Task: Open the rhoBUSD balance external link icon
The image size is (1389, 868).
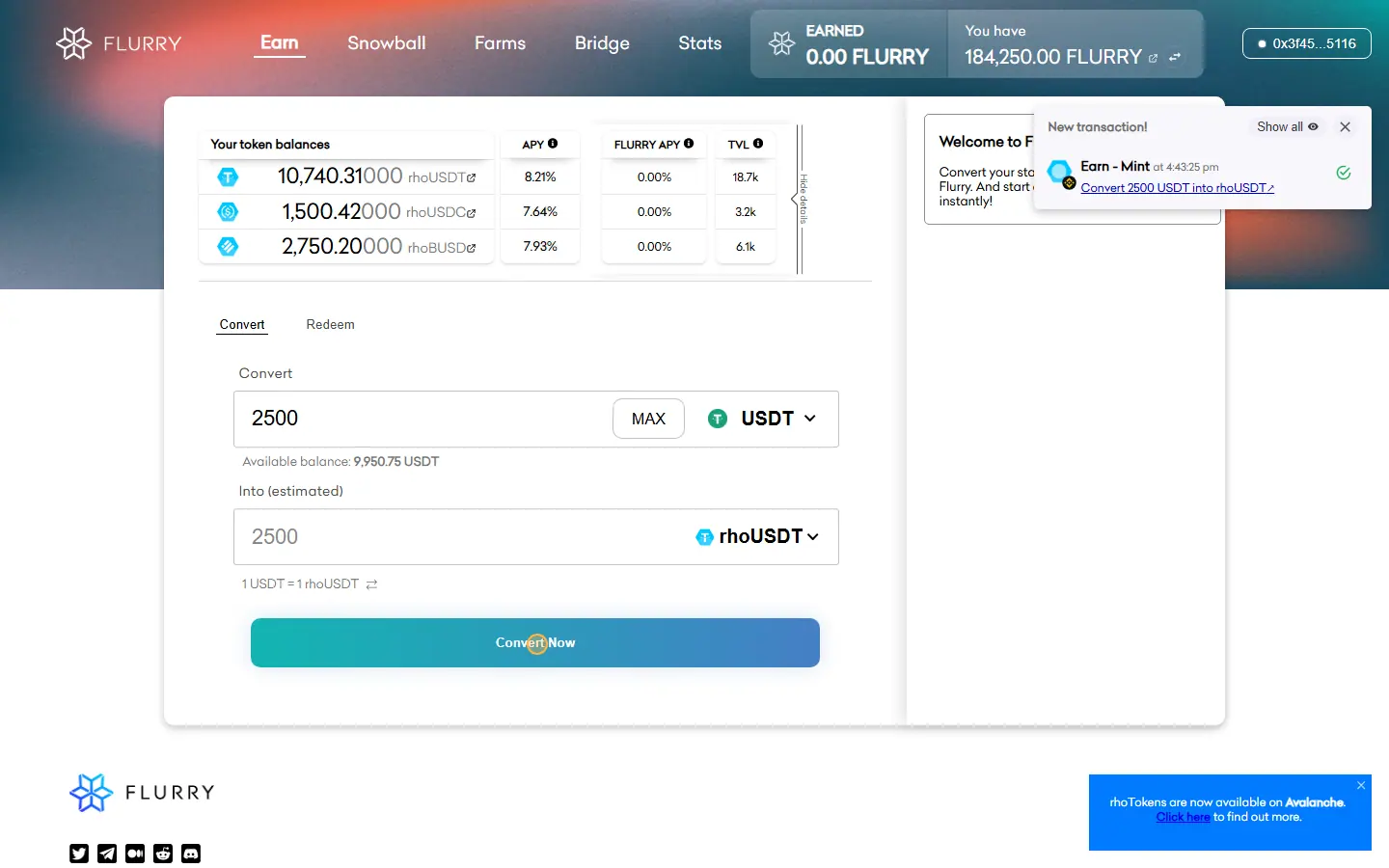Action: pyautogui.click(x=472, y=248)
